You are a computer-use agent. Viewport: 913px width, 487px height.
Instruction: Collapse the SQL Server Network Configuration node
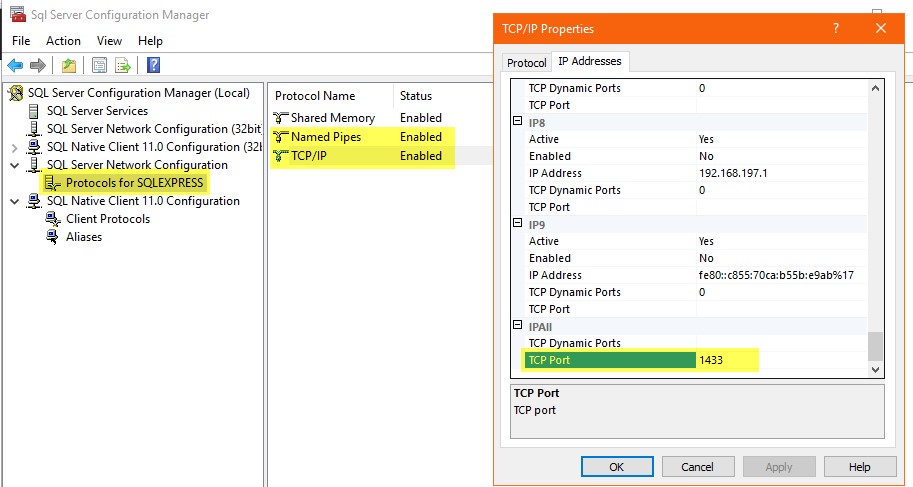(15, 165)
